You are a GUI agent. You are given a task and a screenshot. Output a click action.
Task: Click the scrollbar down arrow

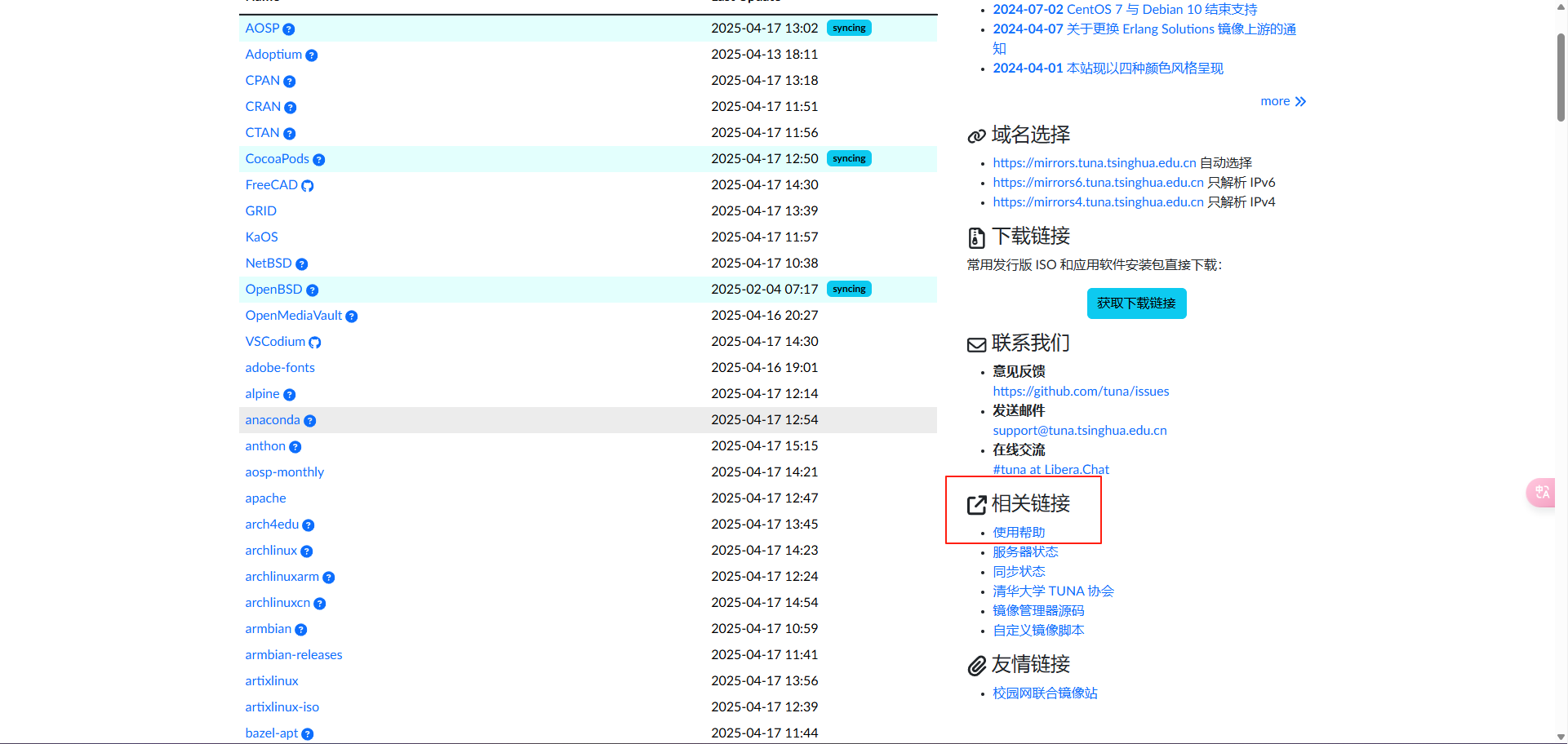pyautogui.click(x=1561, y=737)
